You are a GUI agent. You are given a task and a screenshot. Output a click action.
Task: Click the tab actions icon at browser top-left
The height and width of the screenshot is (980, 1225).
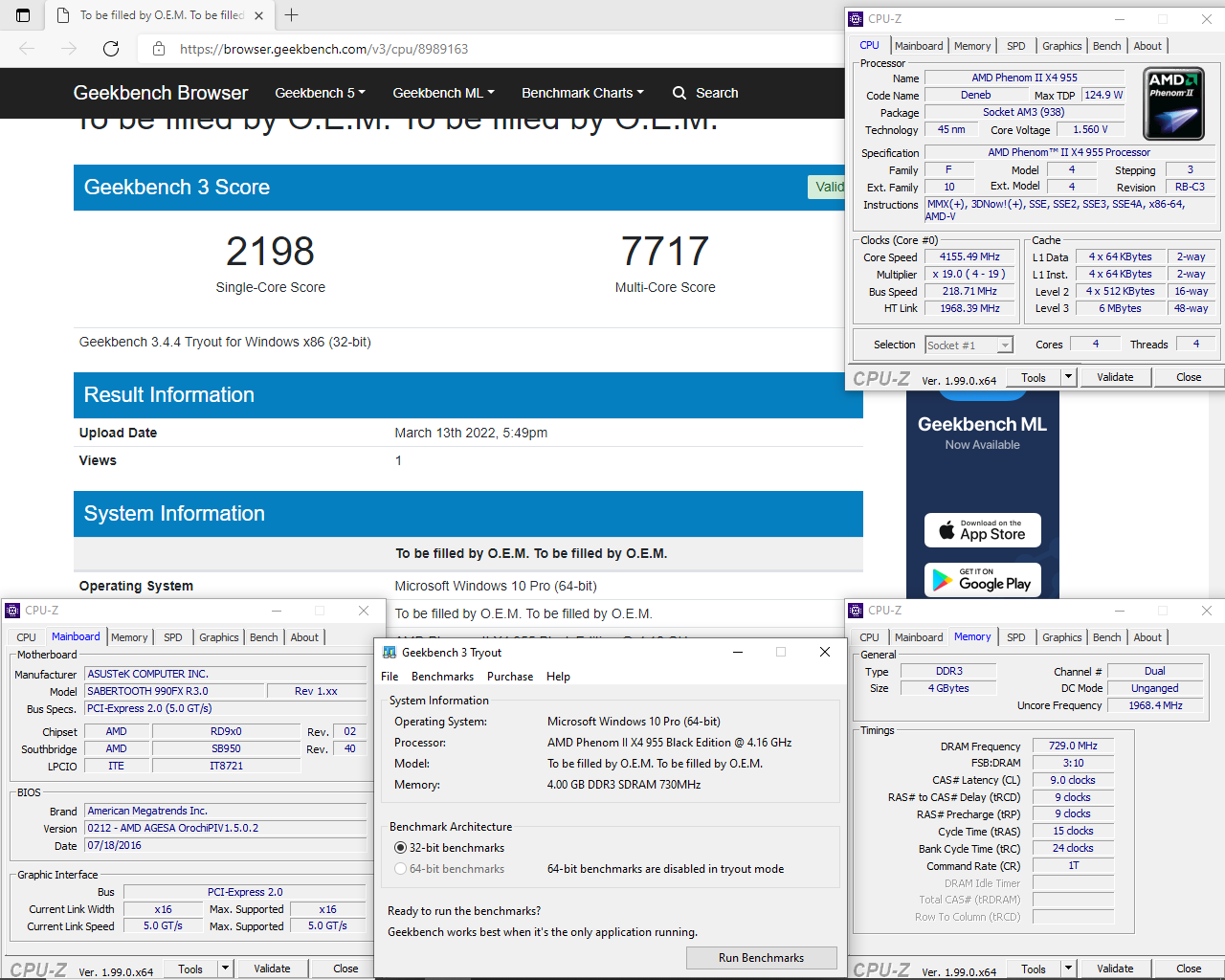point(23,15)
